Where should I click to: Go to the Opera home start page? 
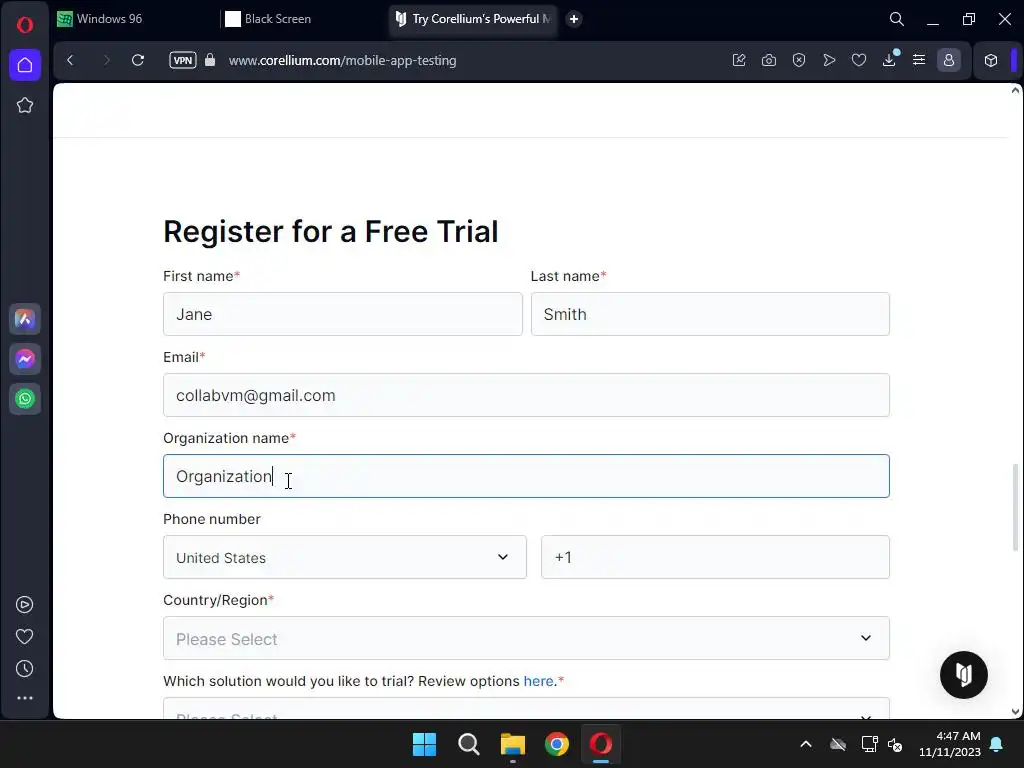pyautogui.click(x=25, y=65)
